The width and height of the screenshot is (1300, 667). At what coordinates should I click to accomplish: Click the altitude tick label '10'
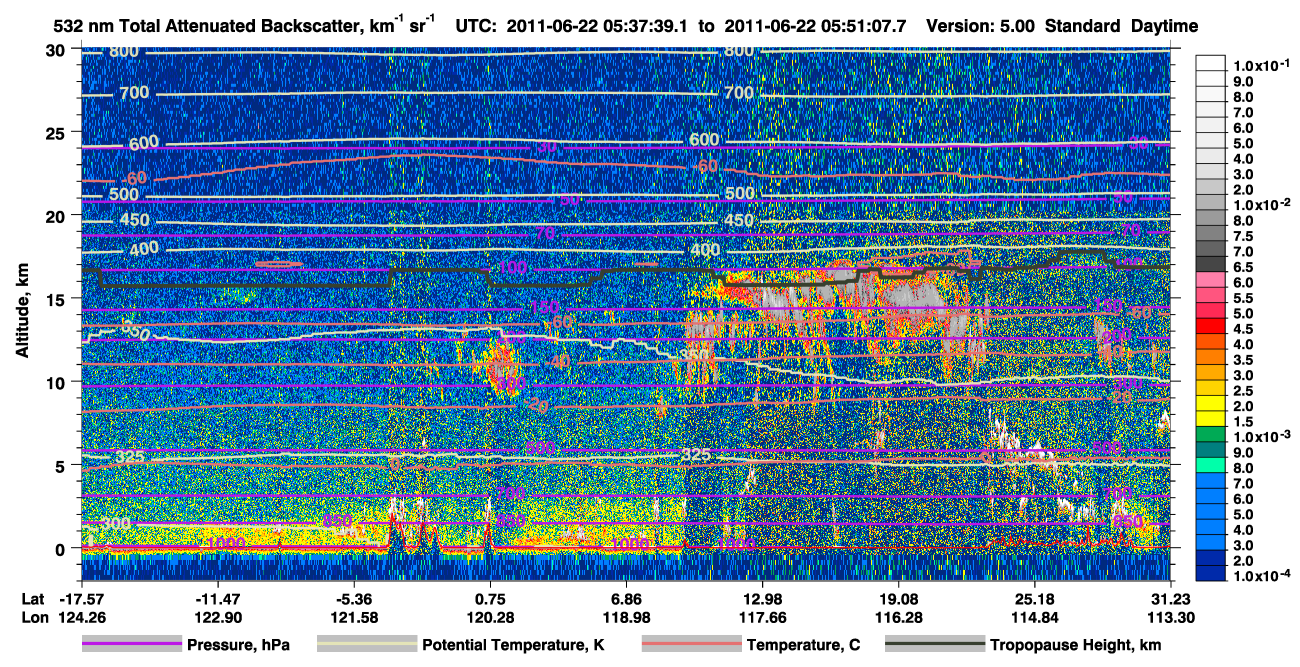coord(56,382)
